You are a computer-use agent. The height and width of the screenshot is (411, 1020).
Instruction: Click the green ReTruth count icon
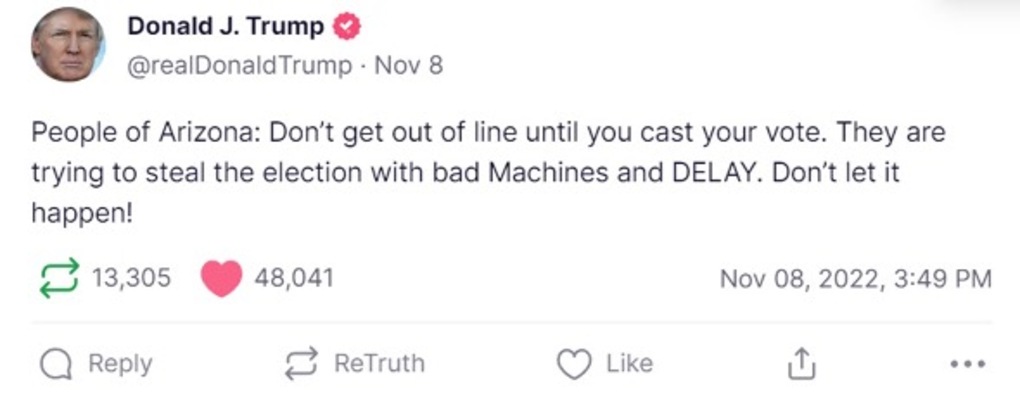click(59, 278)
